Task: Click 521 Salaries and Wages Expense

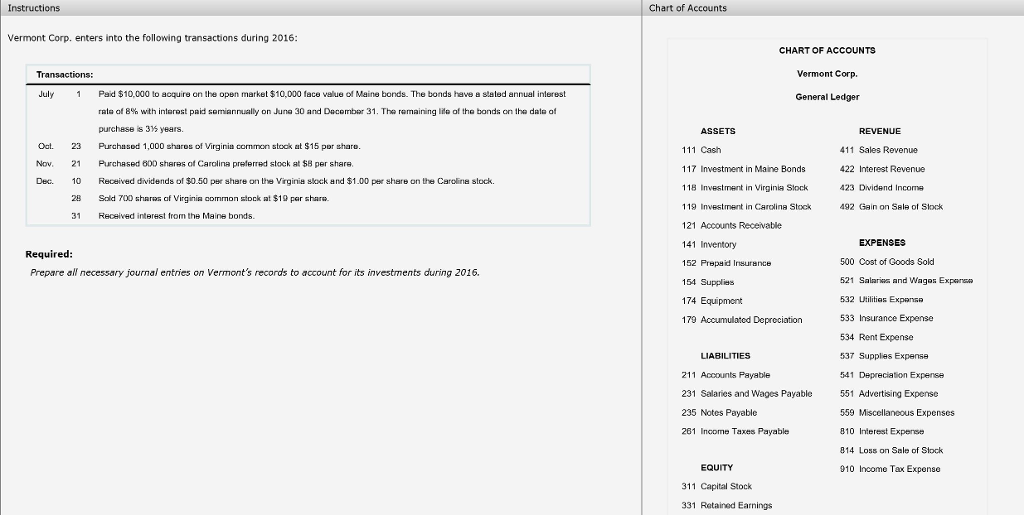Action: point(906,281)
